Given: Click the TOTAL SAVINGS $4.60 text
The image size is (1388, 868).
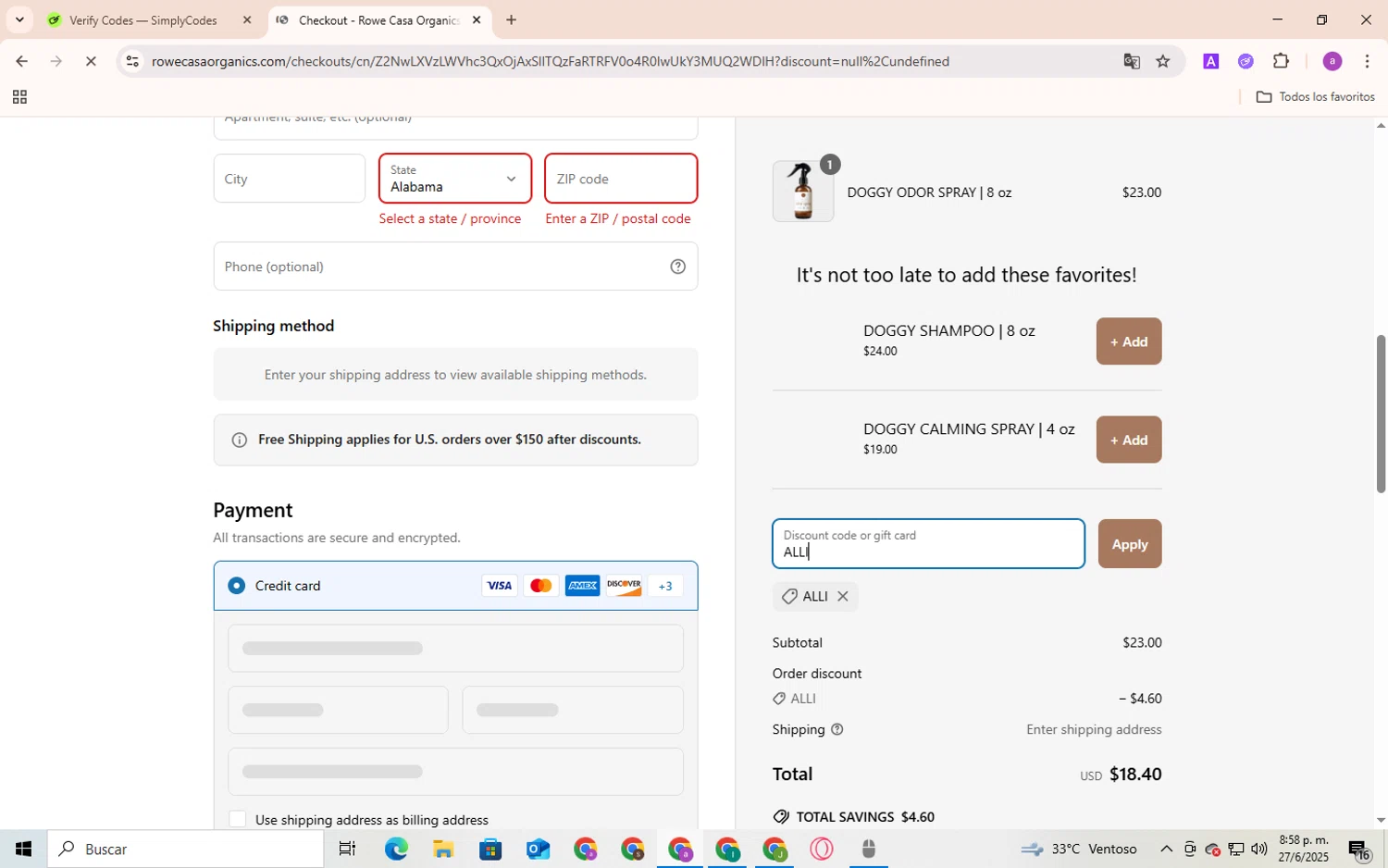Looking at the screenshot, I should click(x=865, y=817).
